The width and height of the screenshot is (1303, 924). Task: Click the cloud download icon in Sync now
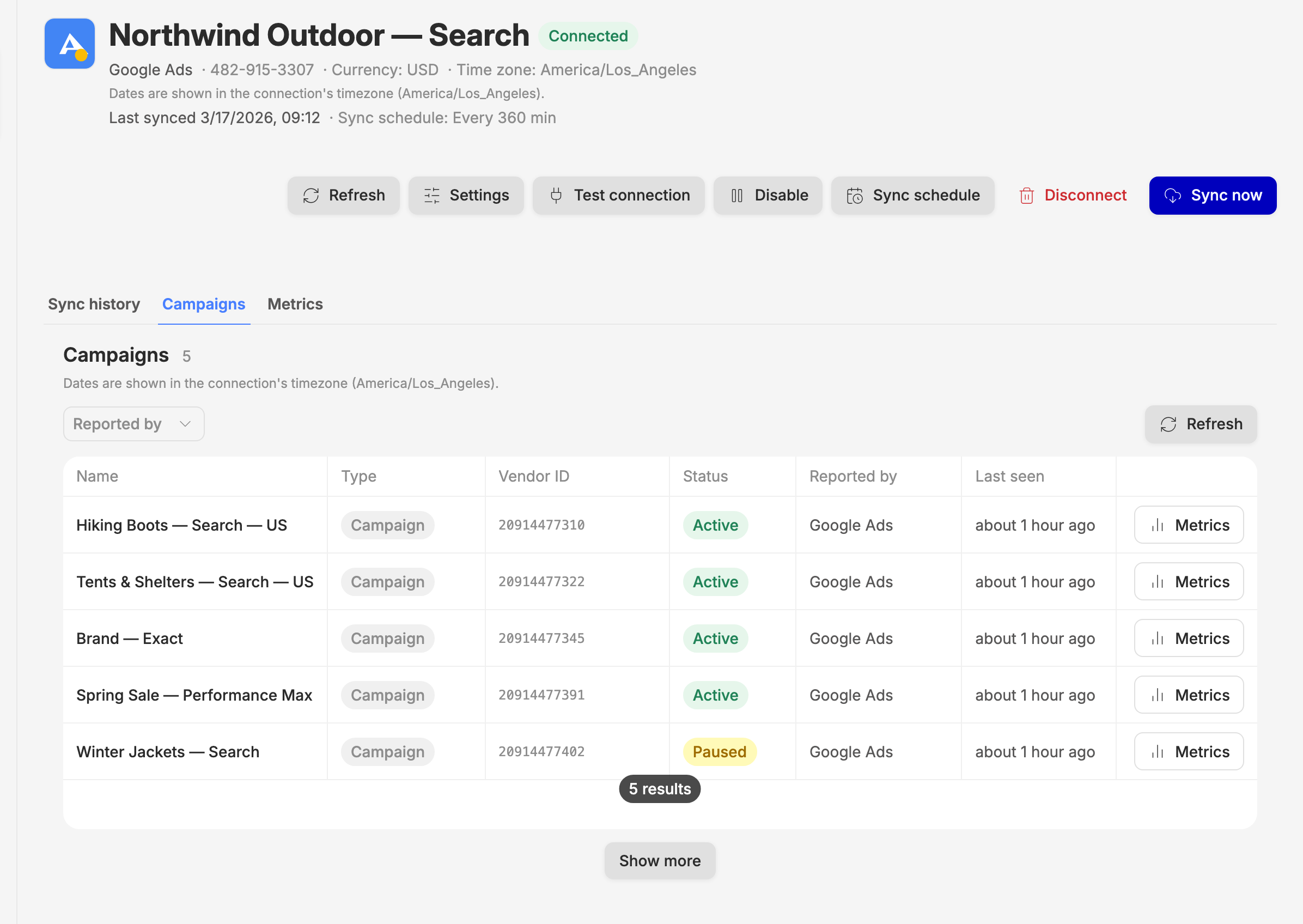(1173, 196)
